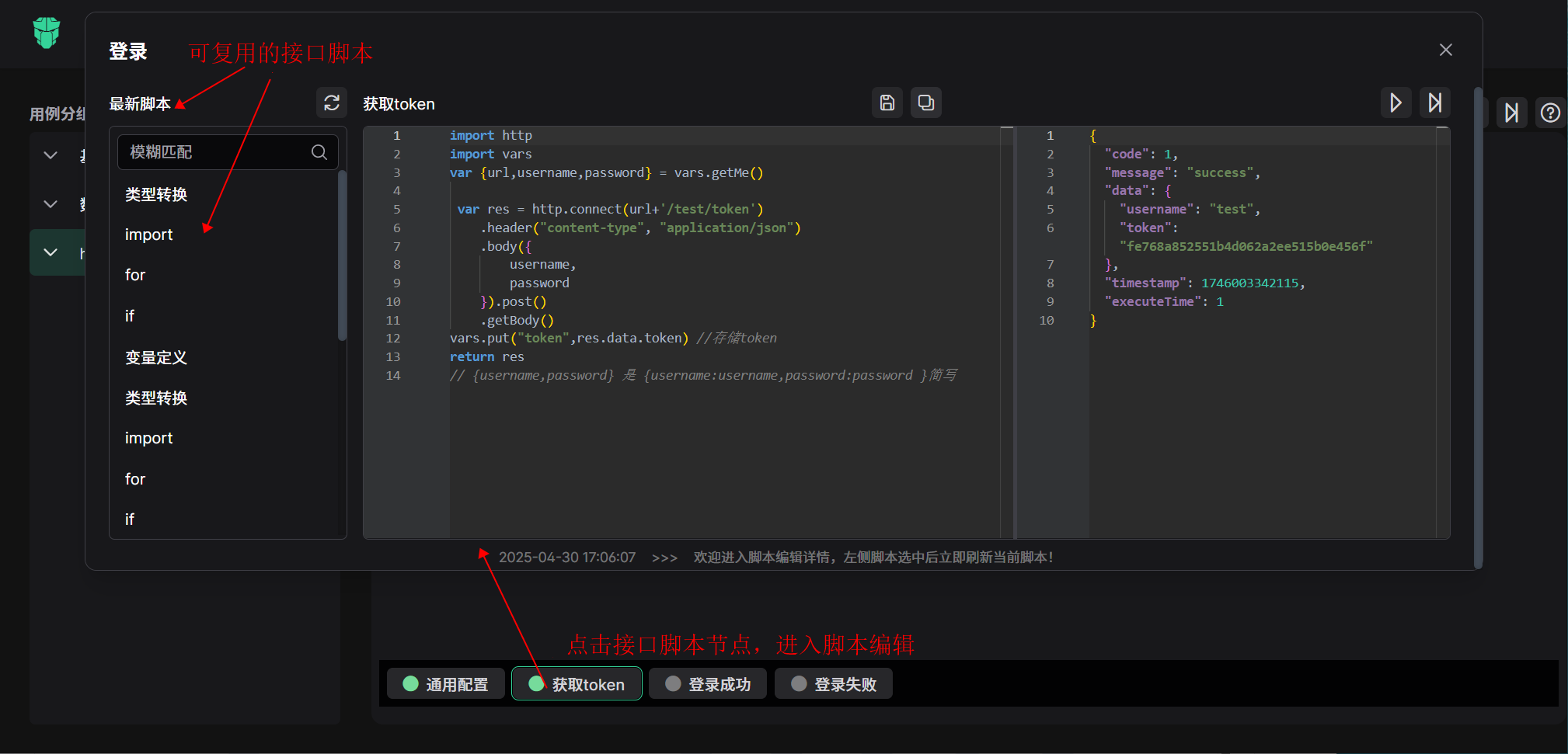The height and width of the screenshot is (754, 1568).
Task: Select the 类型转换 snippet just below 变量定义
Action: (156, 398)
